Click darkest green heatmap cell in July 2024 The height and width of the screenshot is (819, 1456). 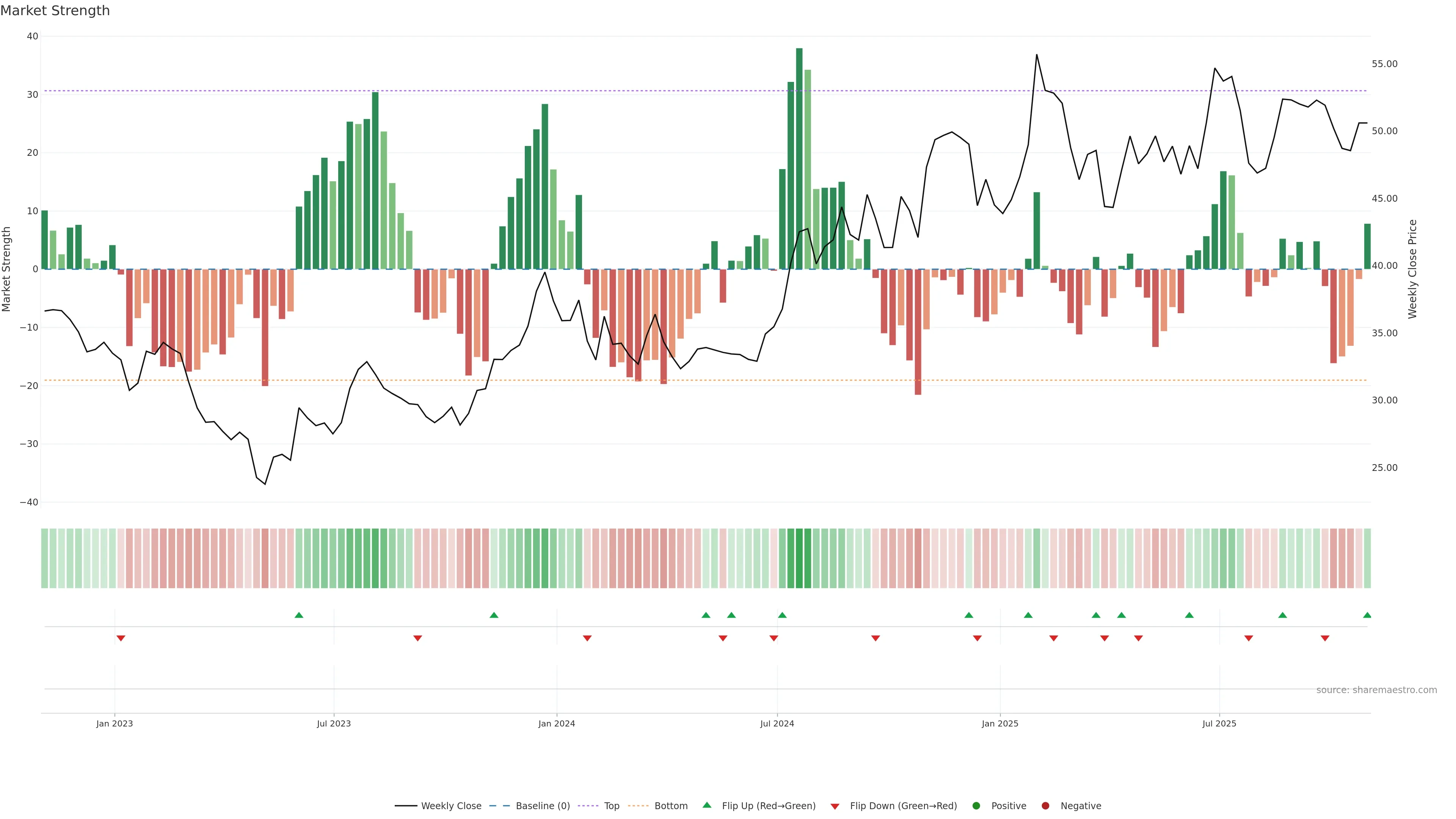pos(799,559)
